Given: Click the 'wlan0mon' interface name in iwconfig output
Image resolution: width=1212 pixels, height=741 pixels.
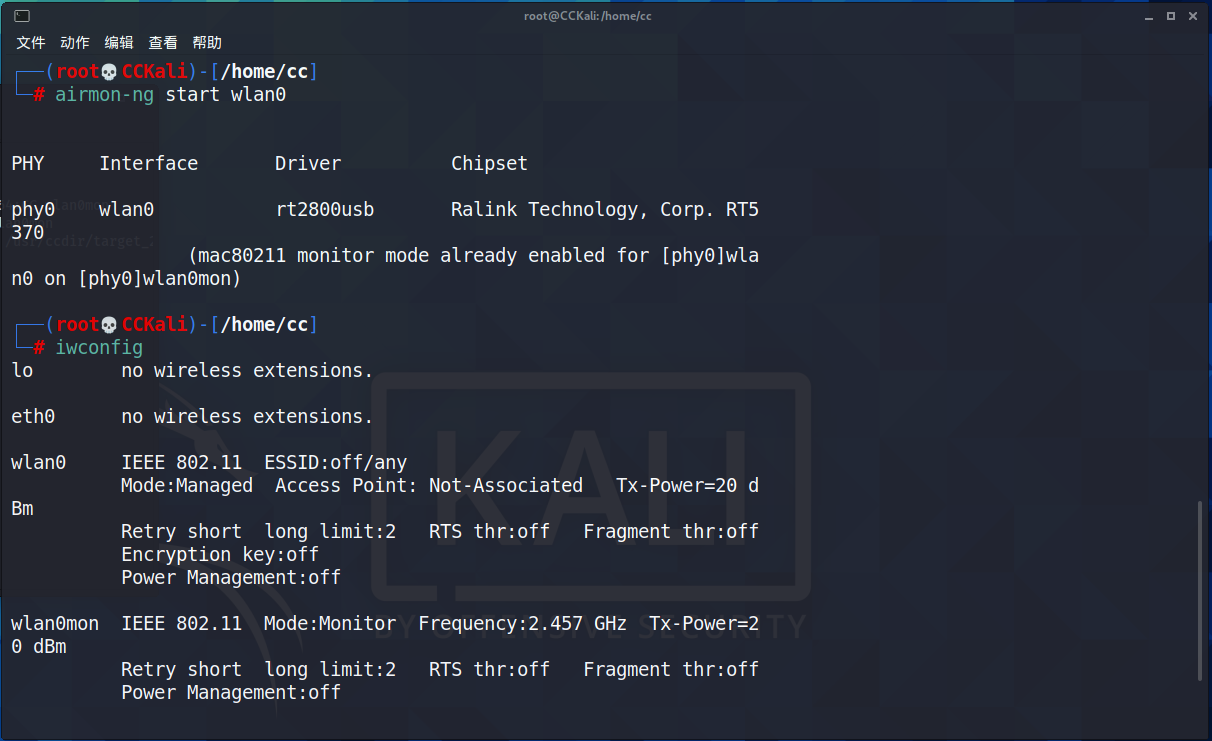Looking at the screenshot, I should [55, 623].
